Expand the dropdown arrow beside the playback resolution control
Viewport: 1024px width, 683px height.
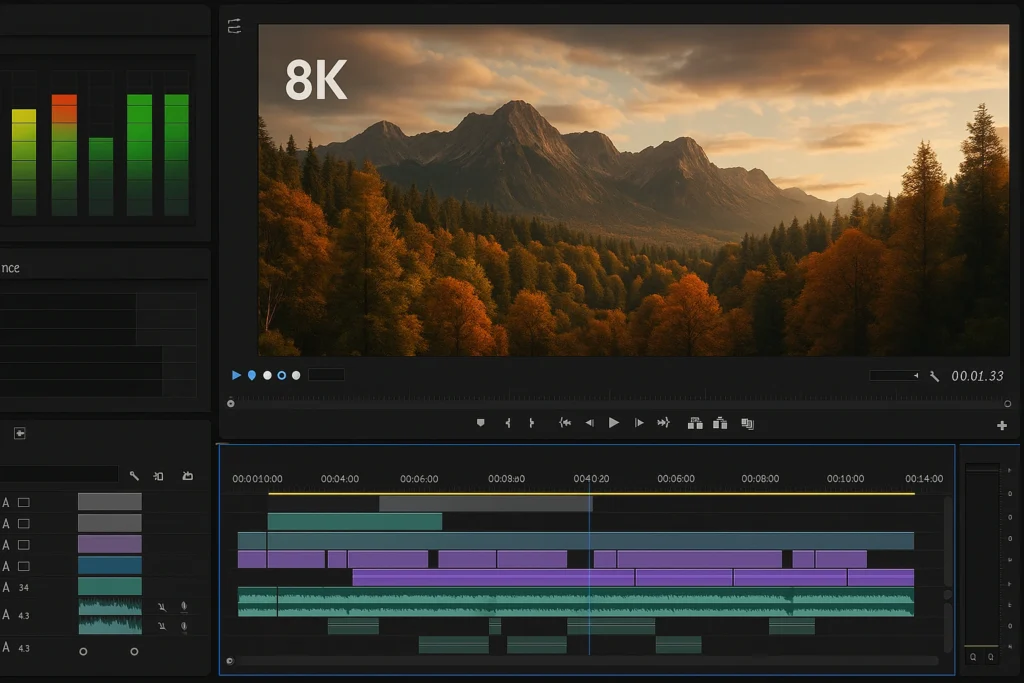[x=916, y=375]
